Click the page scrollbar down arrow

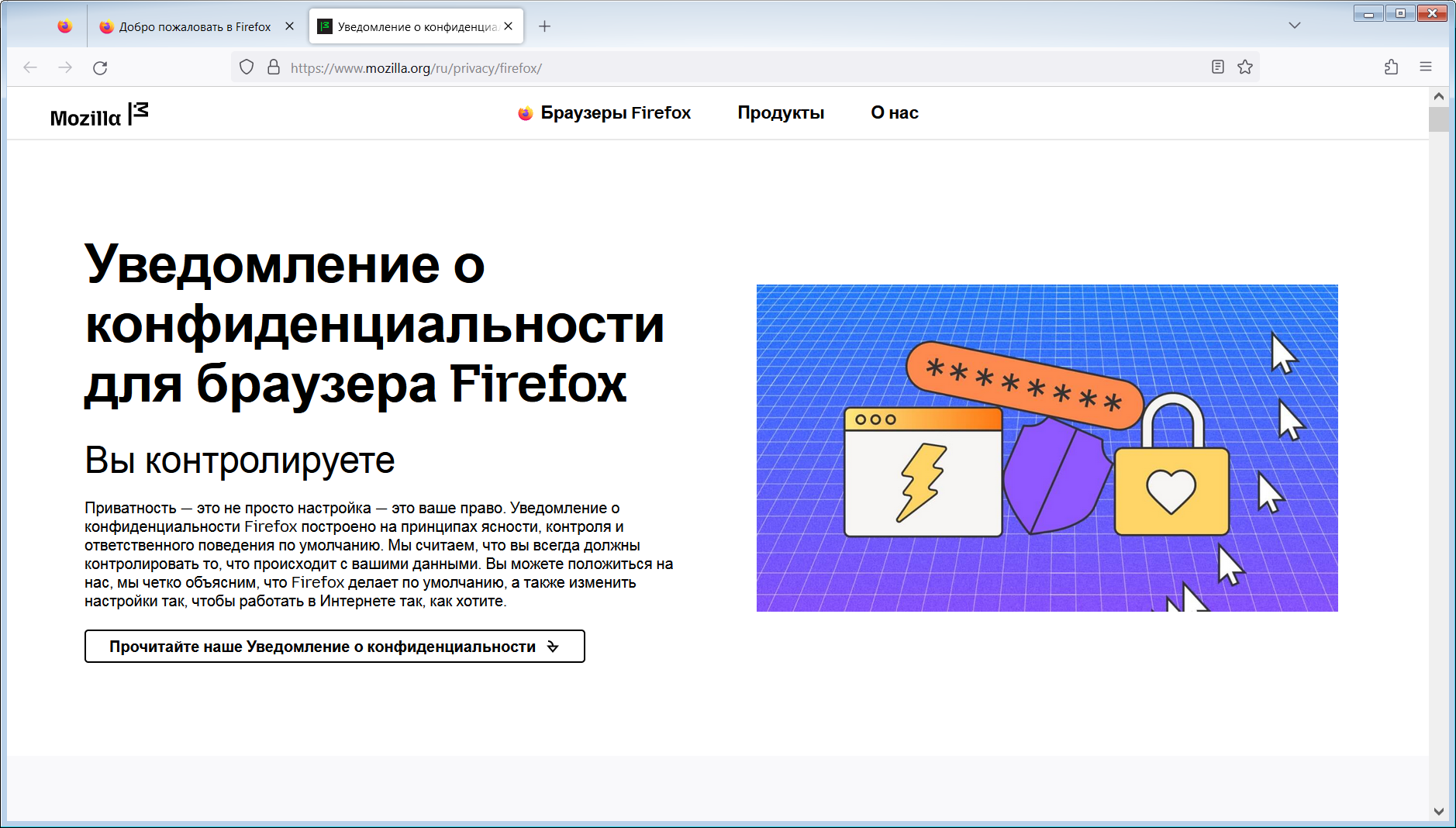[x=1439, y=812]
